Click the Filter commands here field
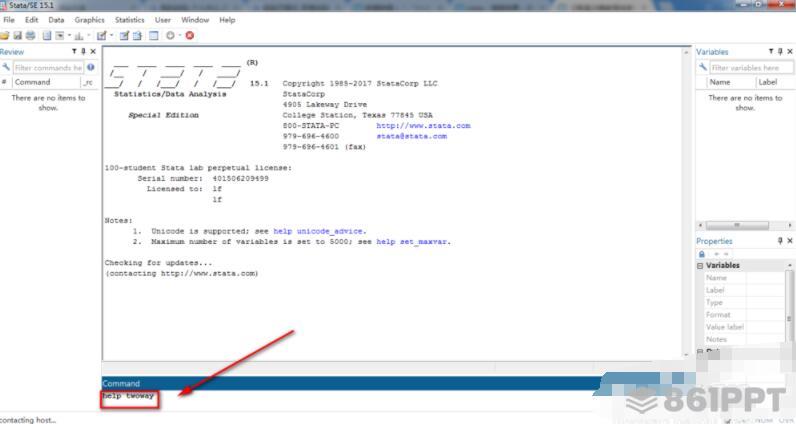The image size is (796, 424). 48,67
